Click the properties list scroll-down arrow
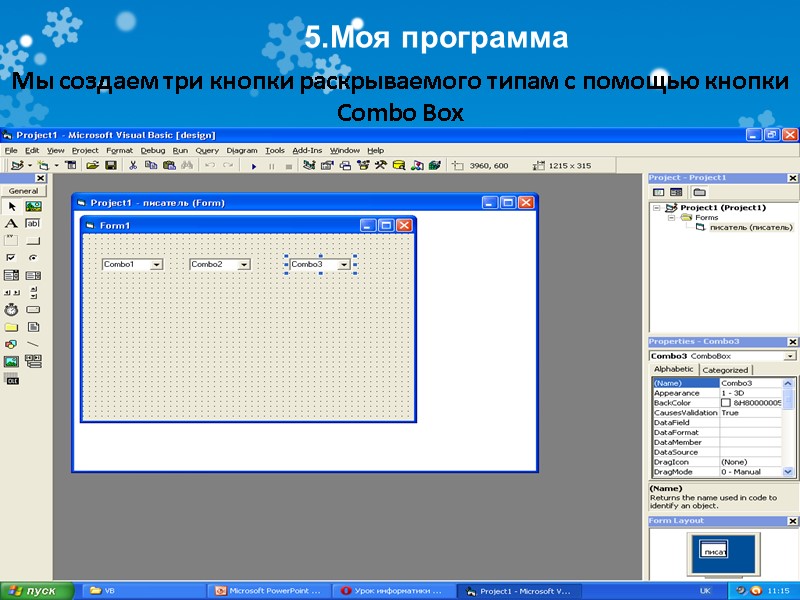The height and width of the screenshot is (600, 800). [788, 472]
